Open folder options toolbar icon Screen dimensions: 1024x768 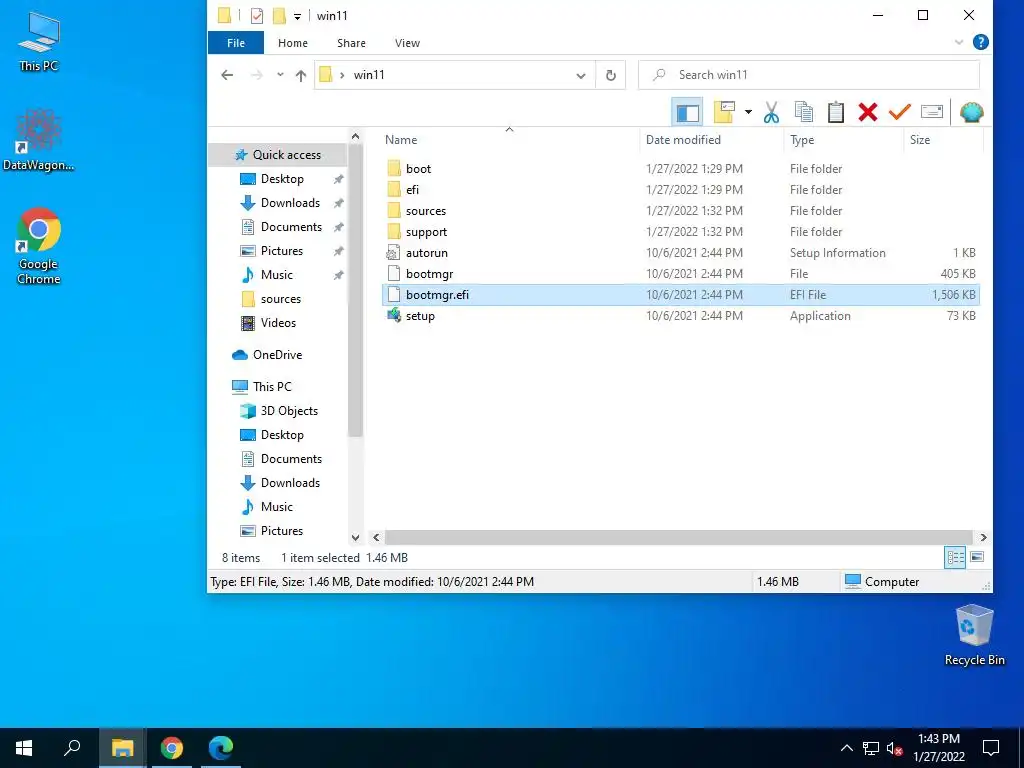click(724, 112)
